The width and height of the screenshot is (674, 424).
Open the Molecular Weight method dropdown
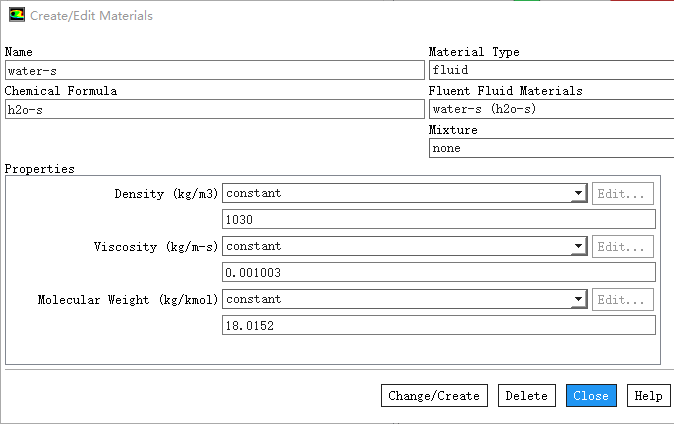404,299
